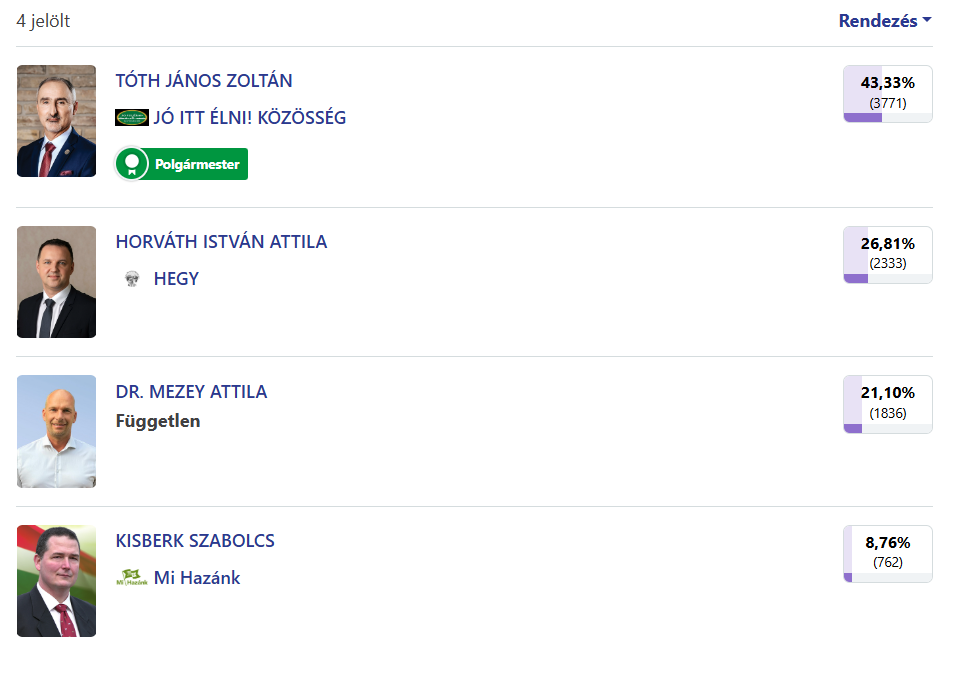Viewport: 968px width, 676px height.
Task: Open DR. MEZEY ATTILA candidate page
Action: click(191, 391)
